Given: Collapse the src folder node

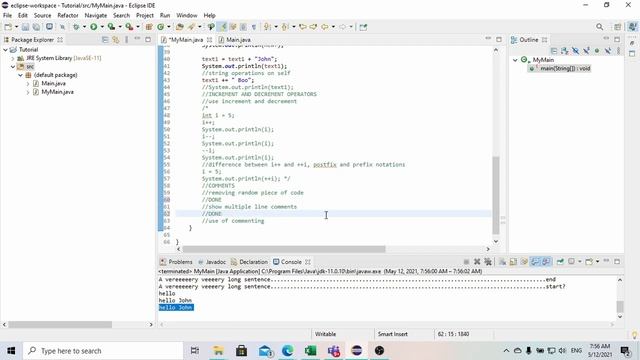Looking at the screenshot, I should 13,67.
